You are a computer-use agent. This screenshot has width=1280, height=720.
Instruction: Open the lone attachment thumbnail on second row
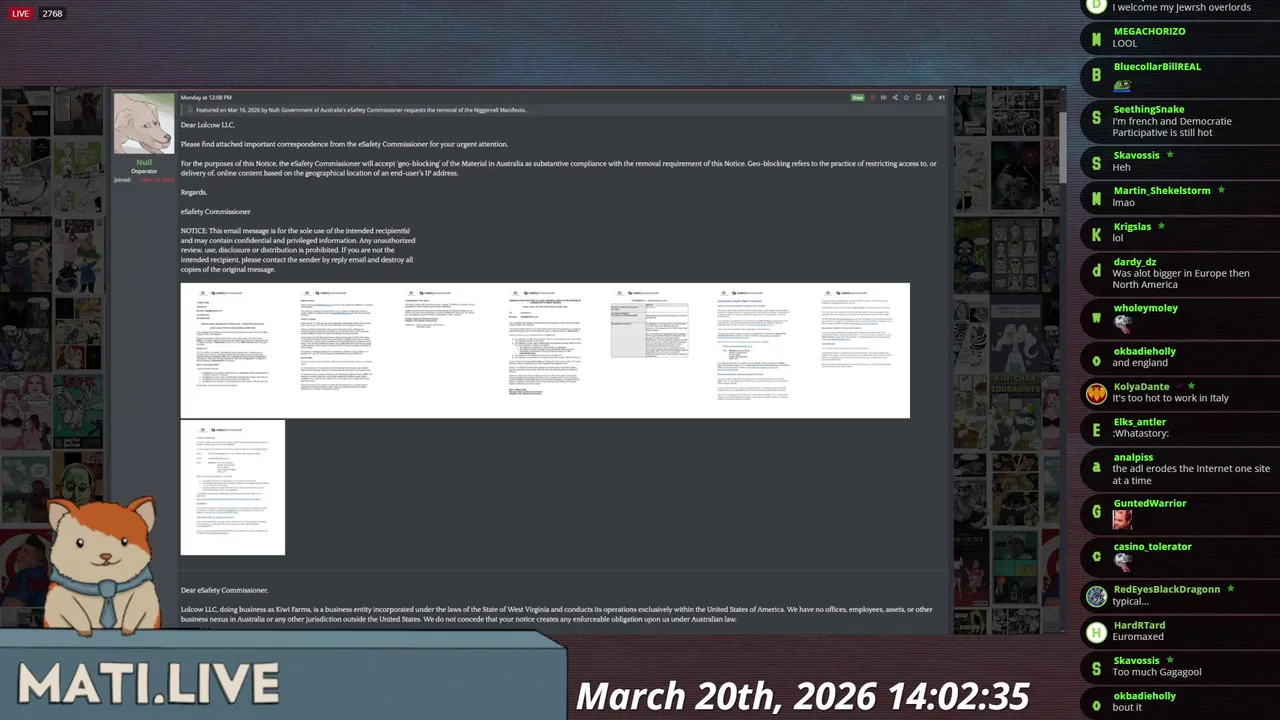[x=233, y=488]
